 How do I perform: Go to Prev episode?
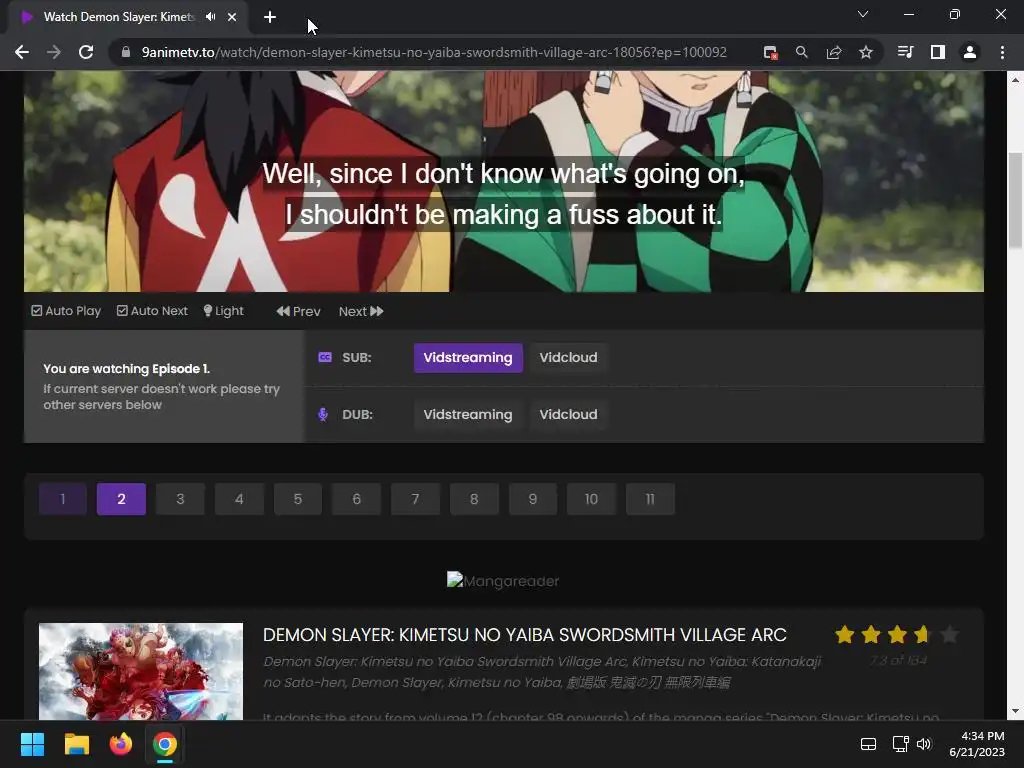(298, 312)
